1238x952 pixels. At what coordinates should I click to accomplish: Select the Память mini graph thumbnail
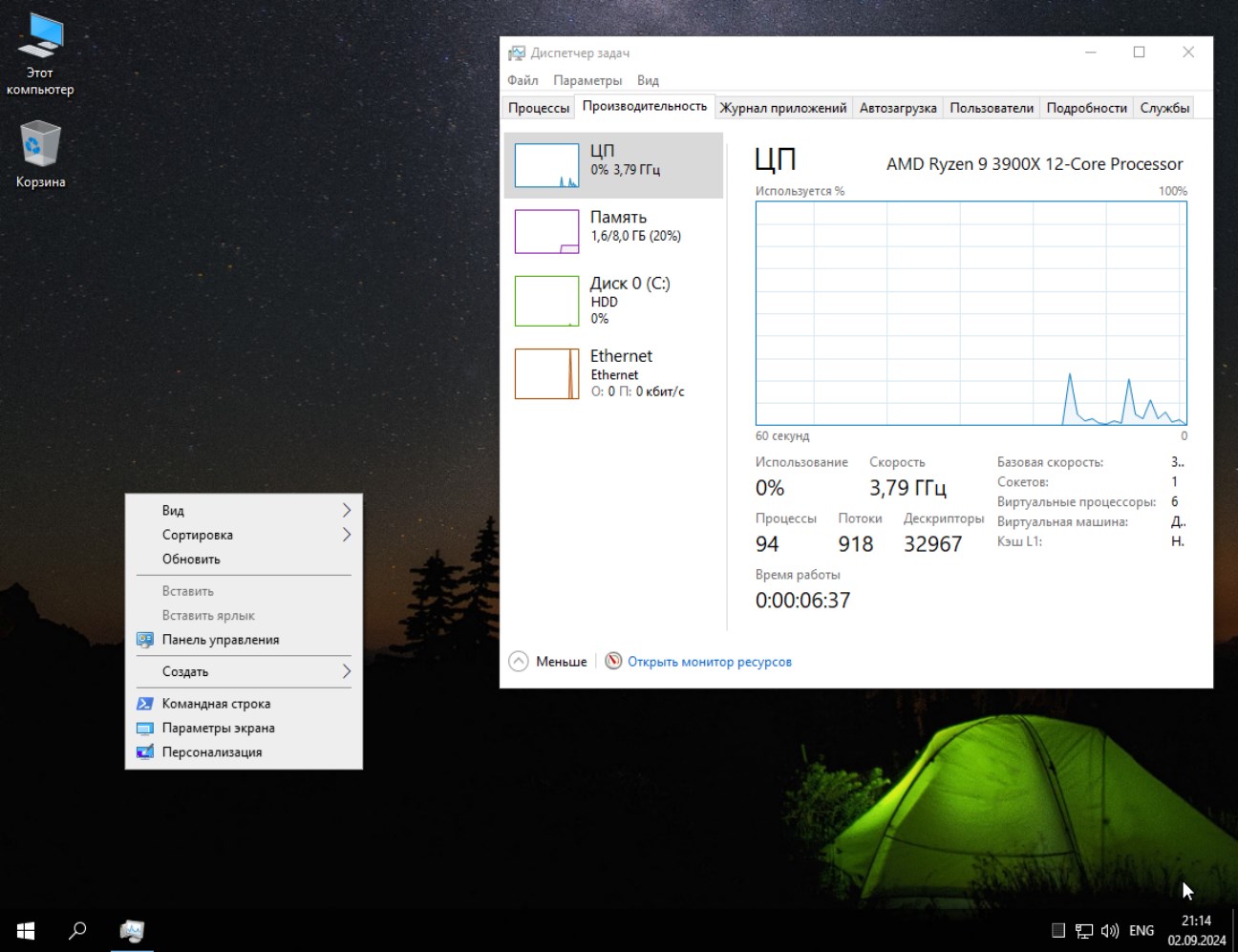[x=546, y=231]
